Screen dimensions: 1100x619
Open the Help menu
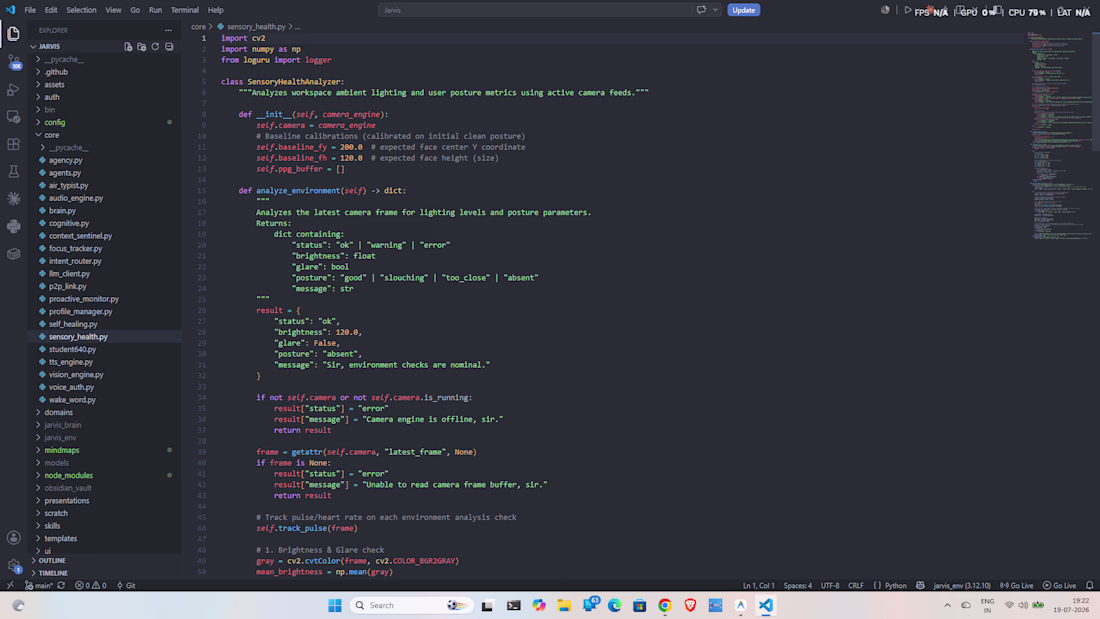(x=215, y=10)
